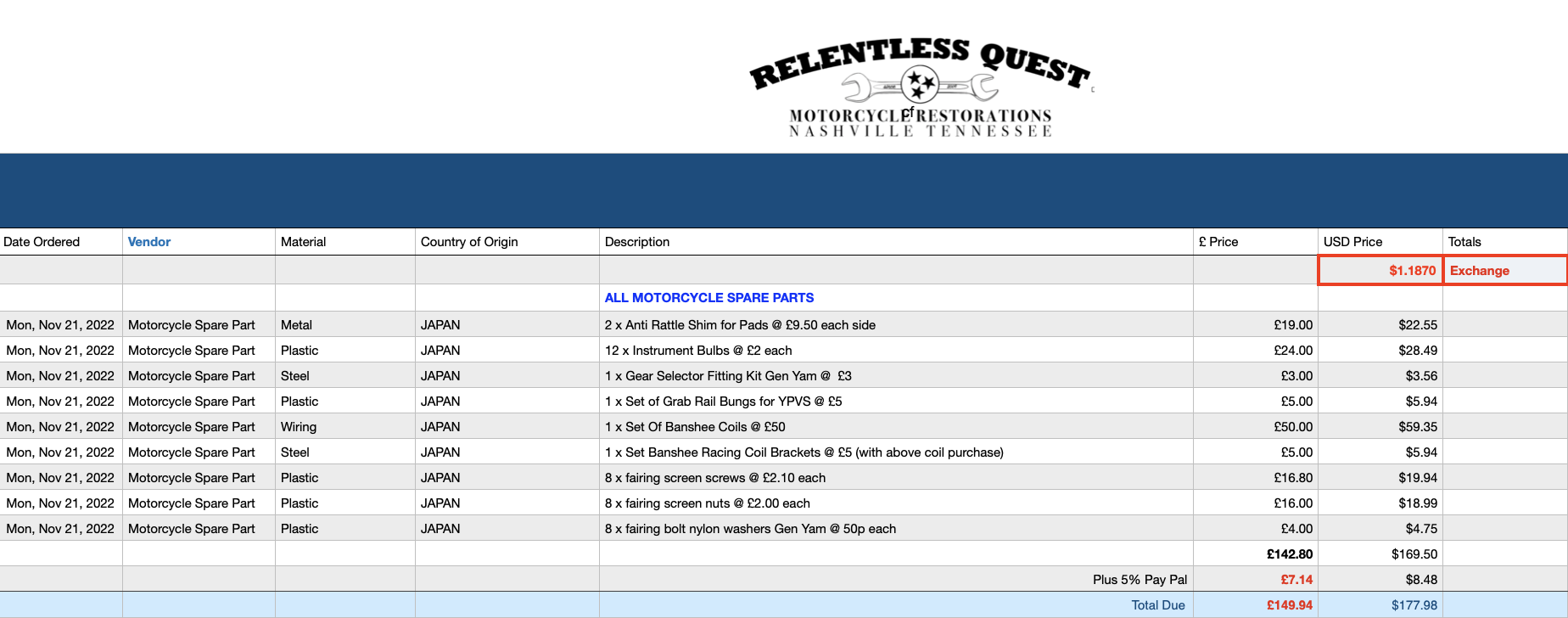
Task: Click the £24.00 price cell
Action: pos(1255,351)
